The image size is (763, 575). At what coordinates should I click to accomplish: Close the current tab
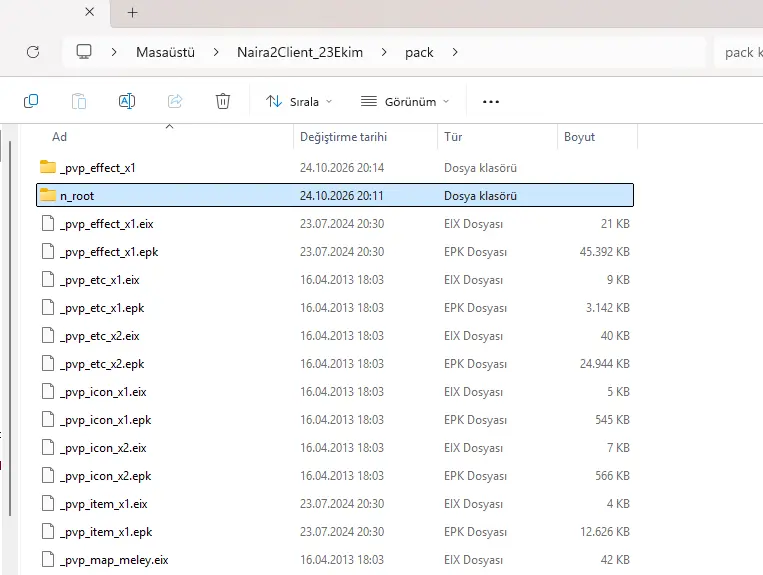tap(90, 12)
